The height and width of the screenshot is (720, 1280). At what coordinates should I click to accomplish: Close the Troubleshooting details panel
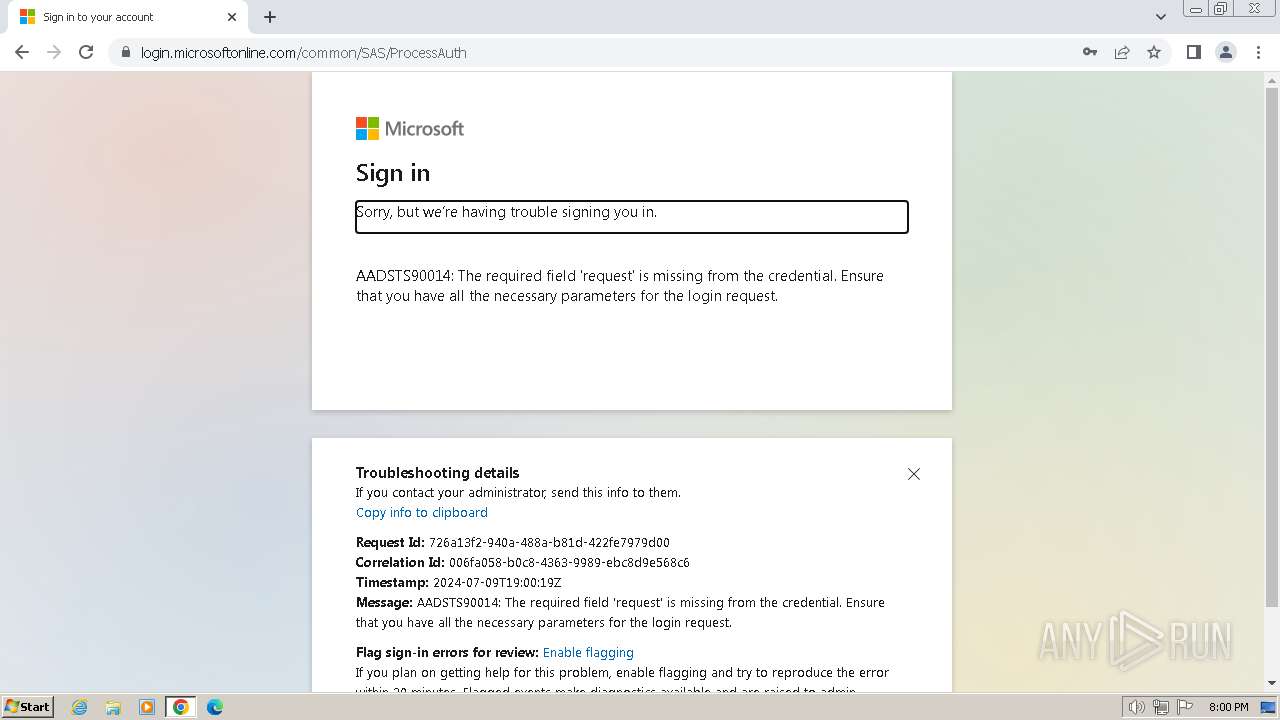[x=913, y=474]
